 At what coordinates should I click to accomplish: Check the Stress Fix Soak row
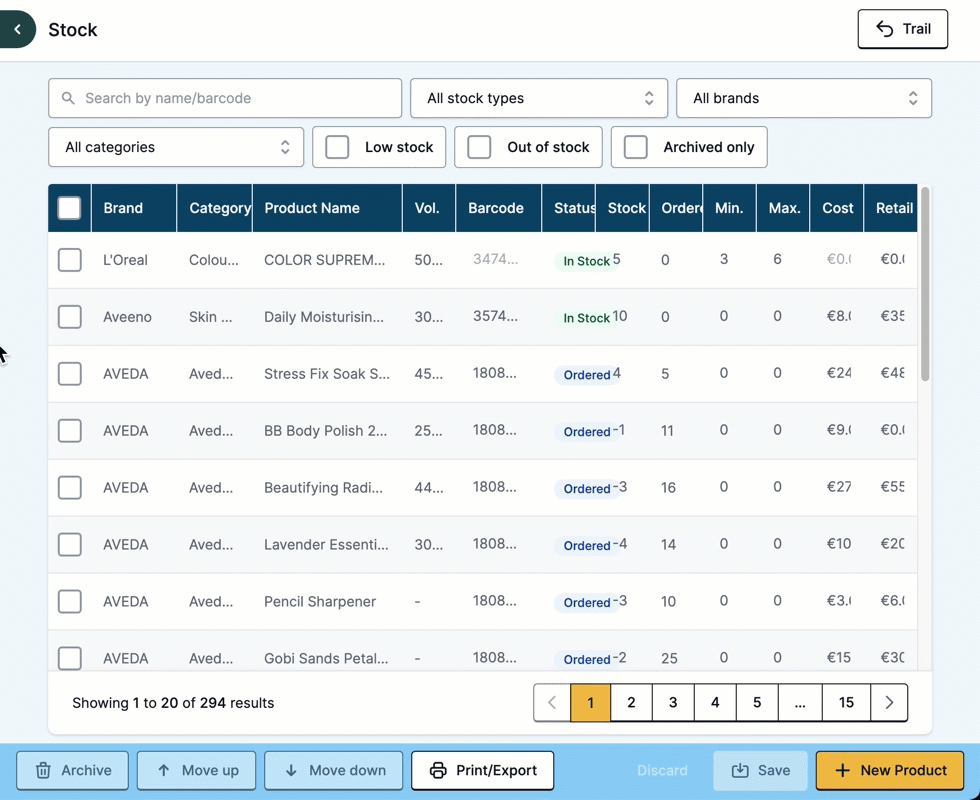(x=69, y=374)
